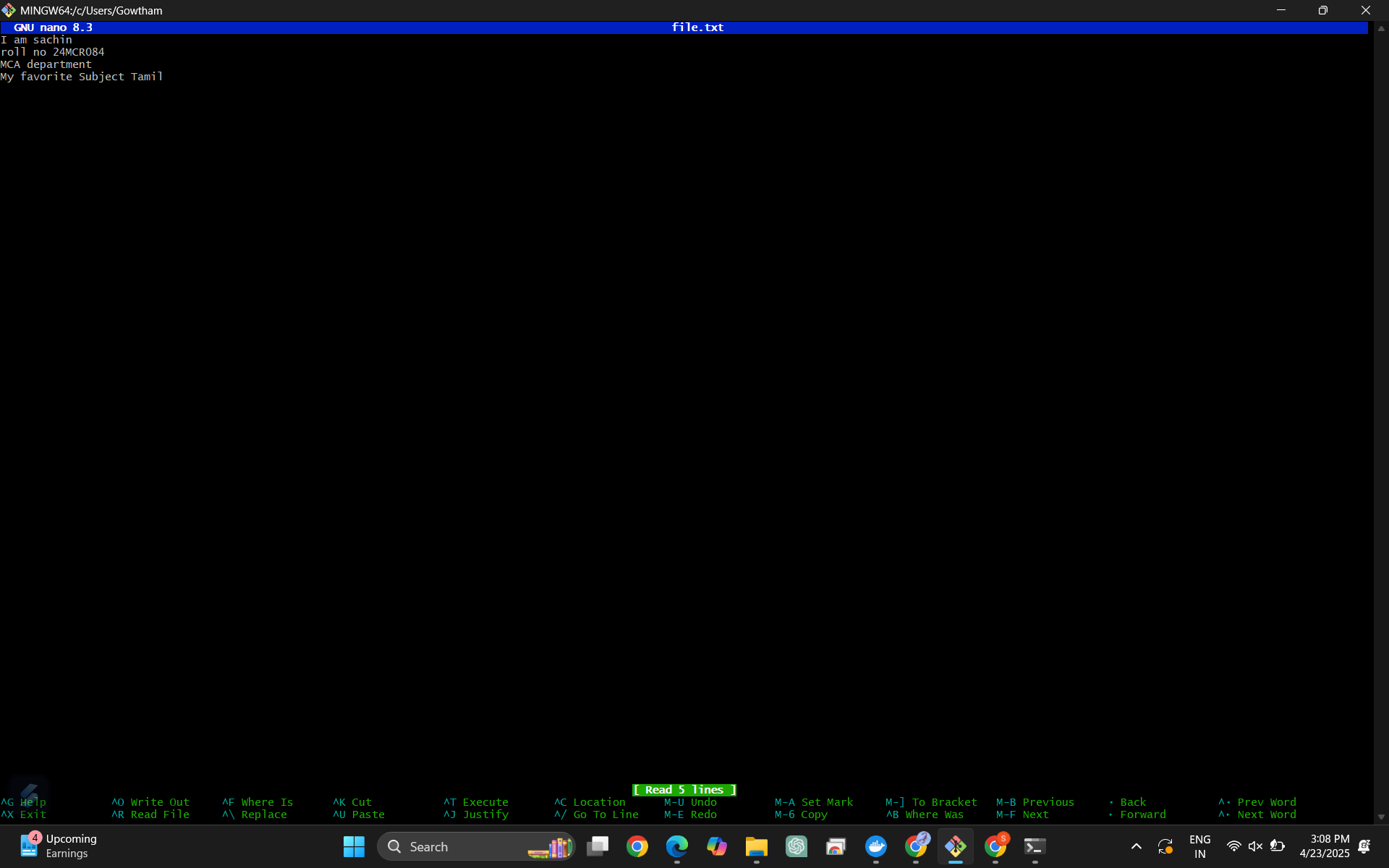Click ^/ Go To Line shortcut label

(x=597, y=814)
